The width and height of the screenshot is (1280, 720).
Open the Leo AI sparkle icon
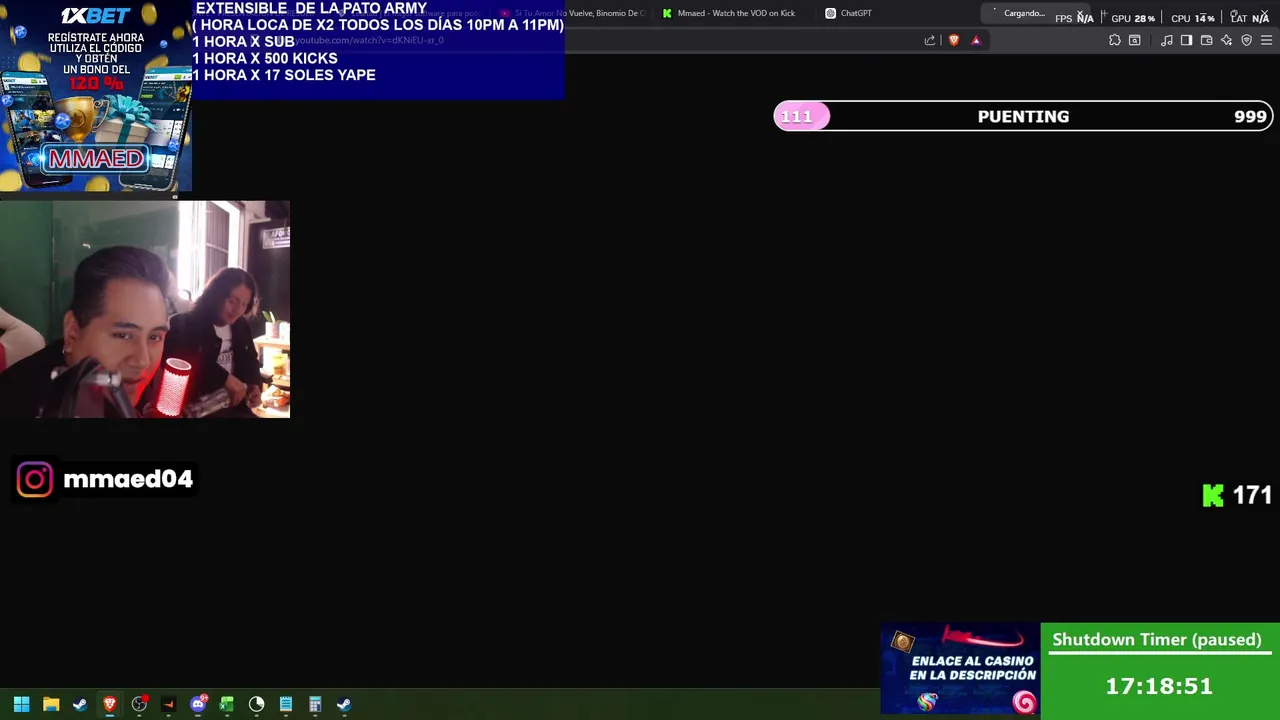pos(1226,40)
